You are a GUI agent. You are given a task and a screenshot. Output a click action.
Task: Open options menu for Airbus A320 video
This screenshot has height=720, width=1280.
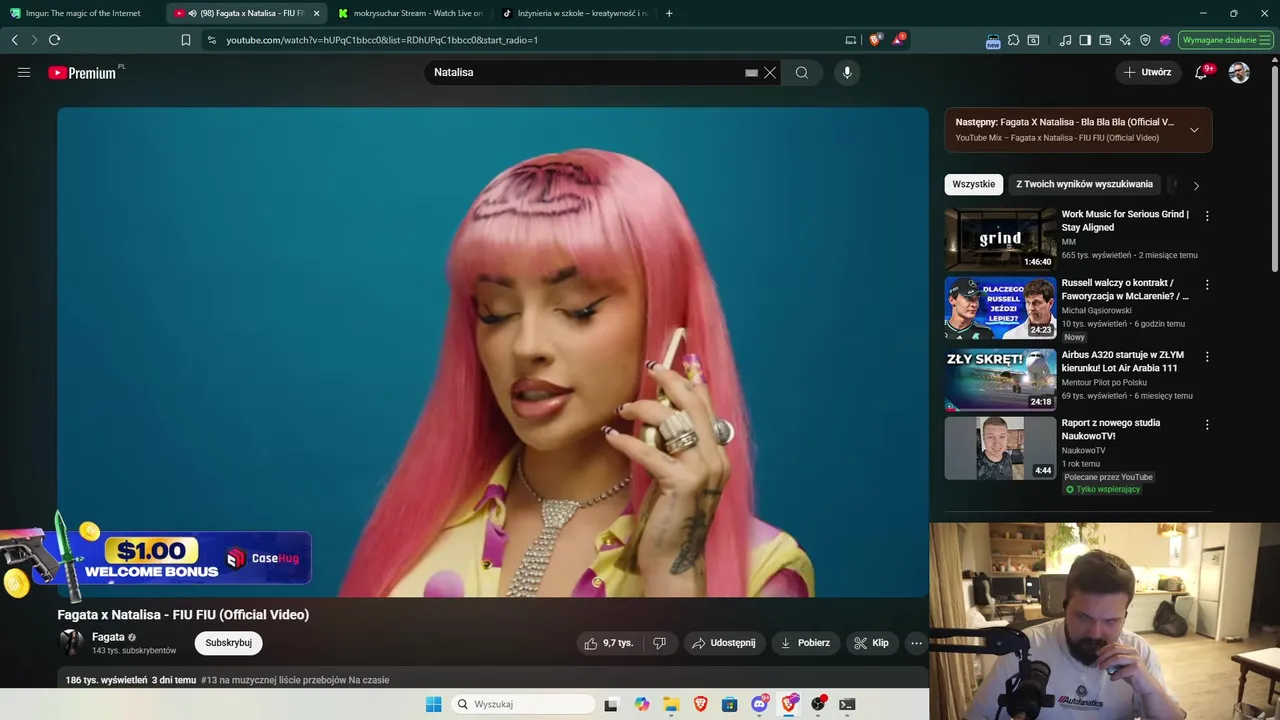[1207, 357]
